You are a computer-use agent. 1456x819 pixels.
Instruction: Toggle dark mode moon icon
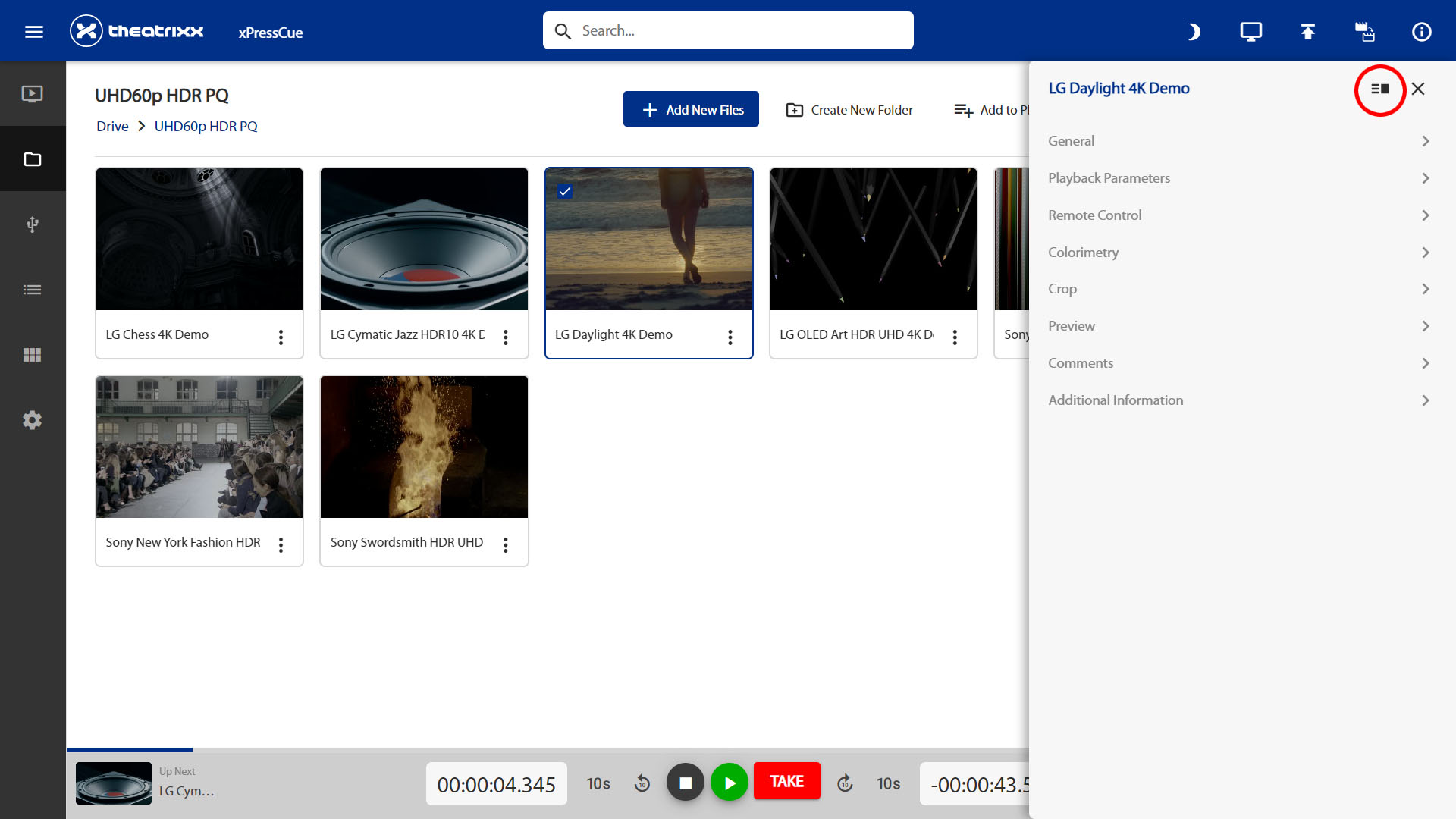click(x=1194, y=31)
